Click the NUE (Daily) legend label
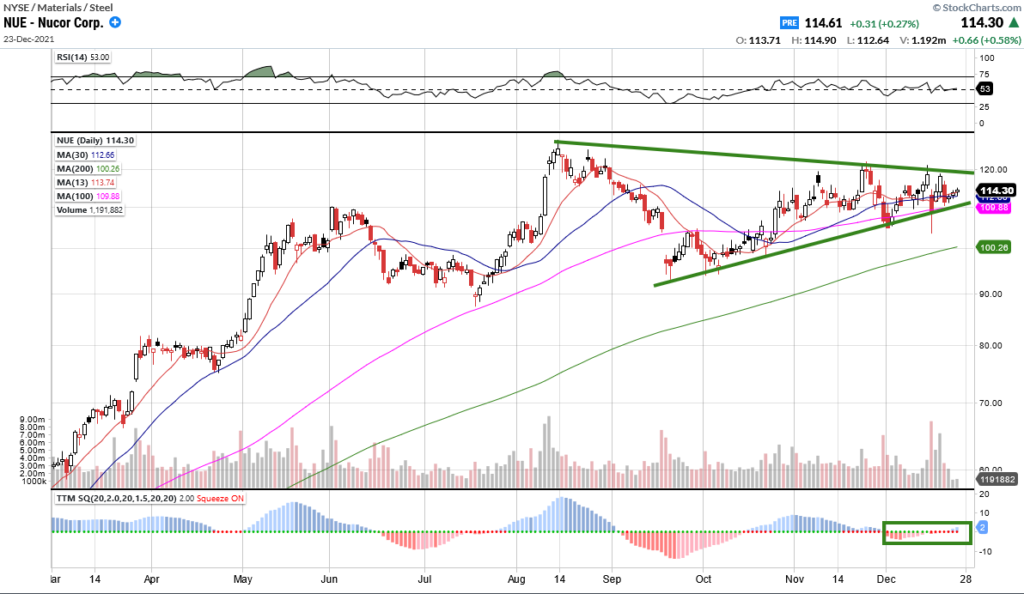 point(94,141)
